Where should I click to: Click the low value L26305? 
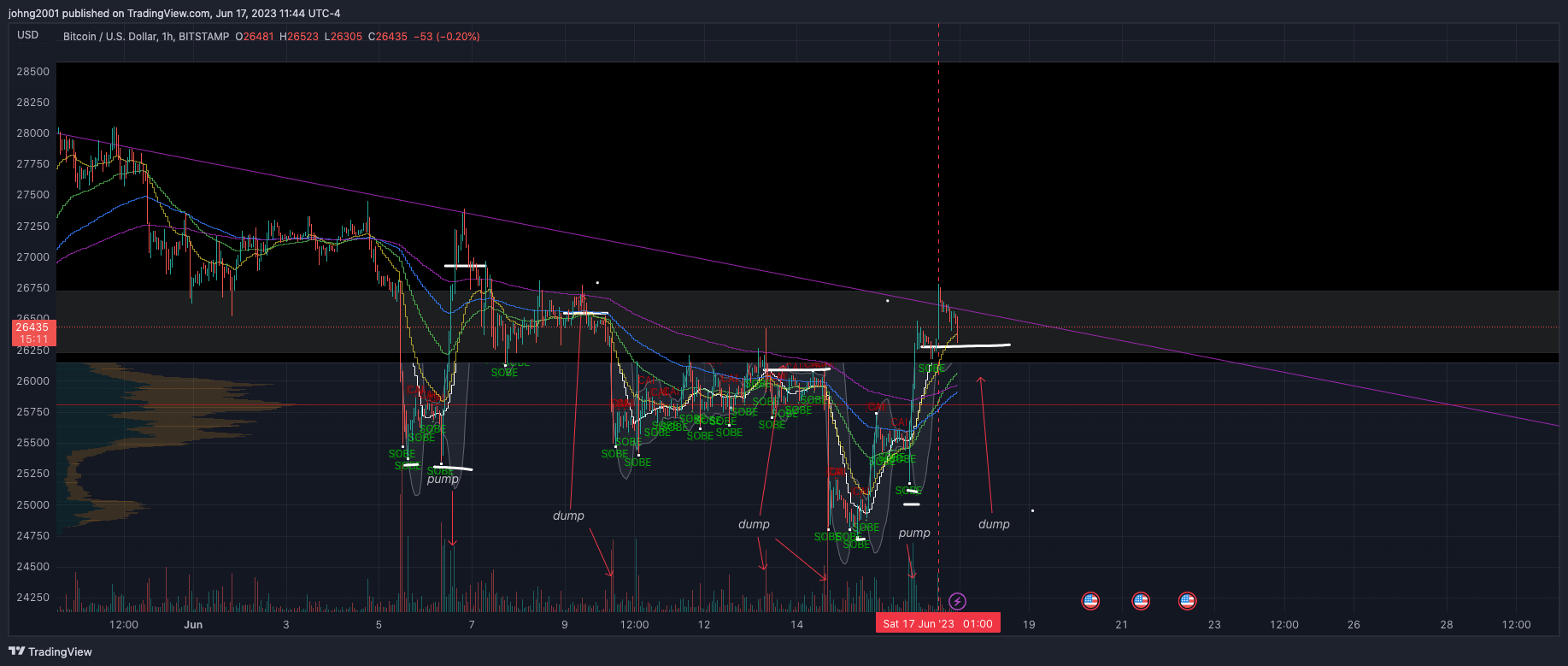[344, 37]
